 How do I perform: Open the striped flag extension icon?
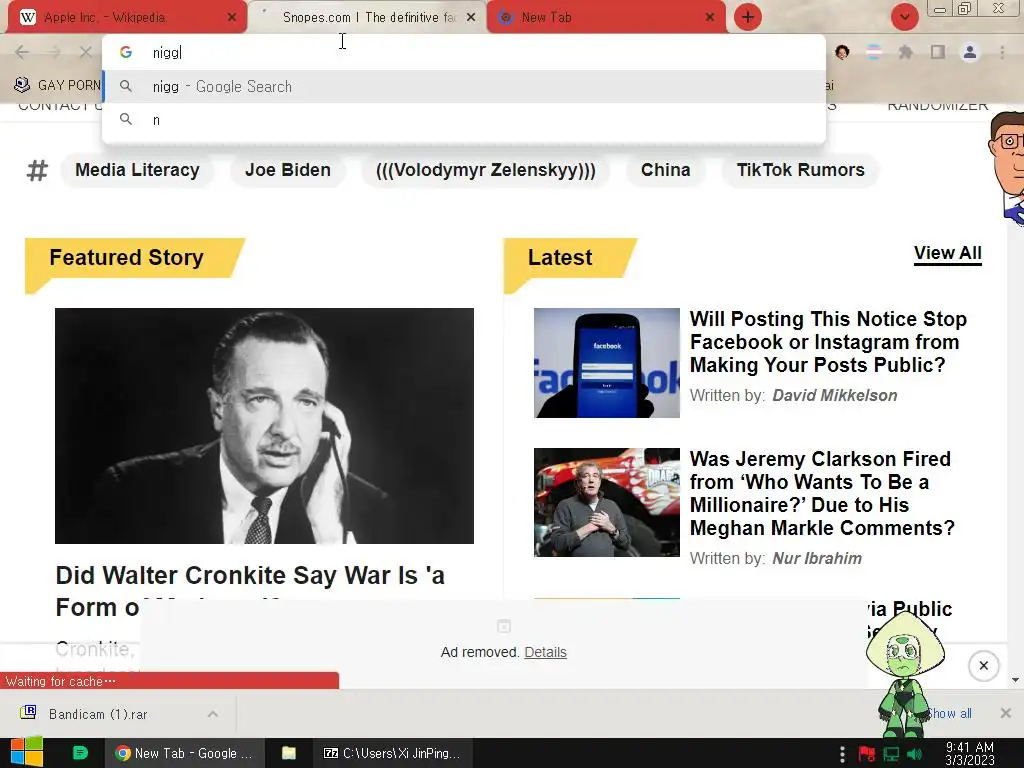click(x=874, y=52)
